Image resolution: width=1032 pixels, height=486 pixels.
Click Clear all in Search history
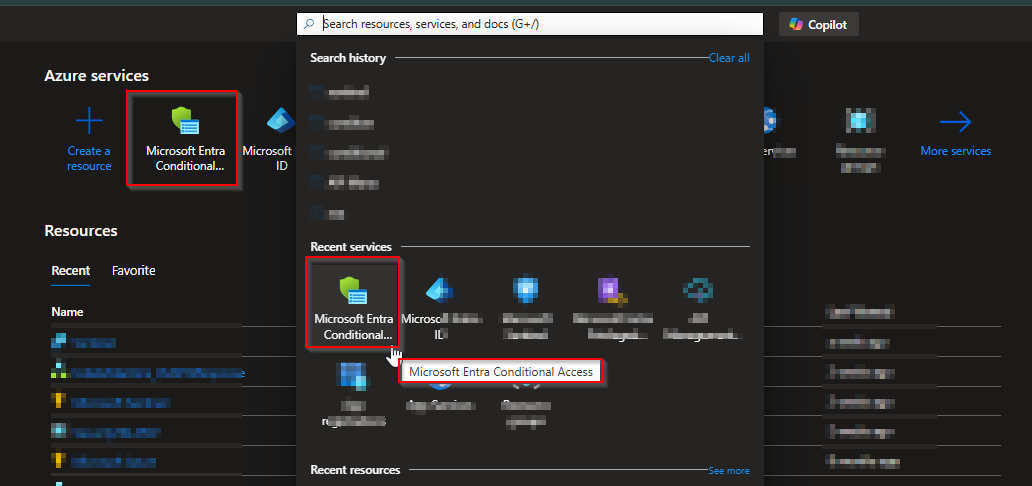728,58
